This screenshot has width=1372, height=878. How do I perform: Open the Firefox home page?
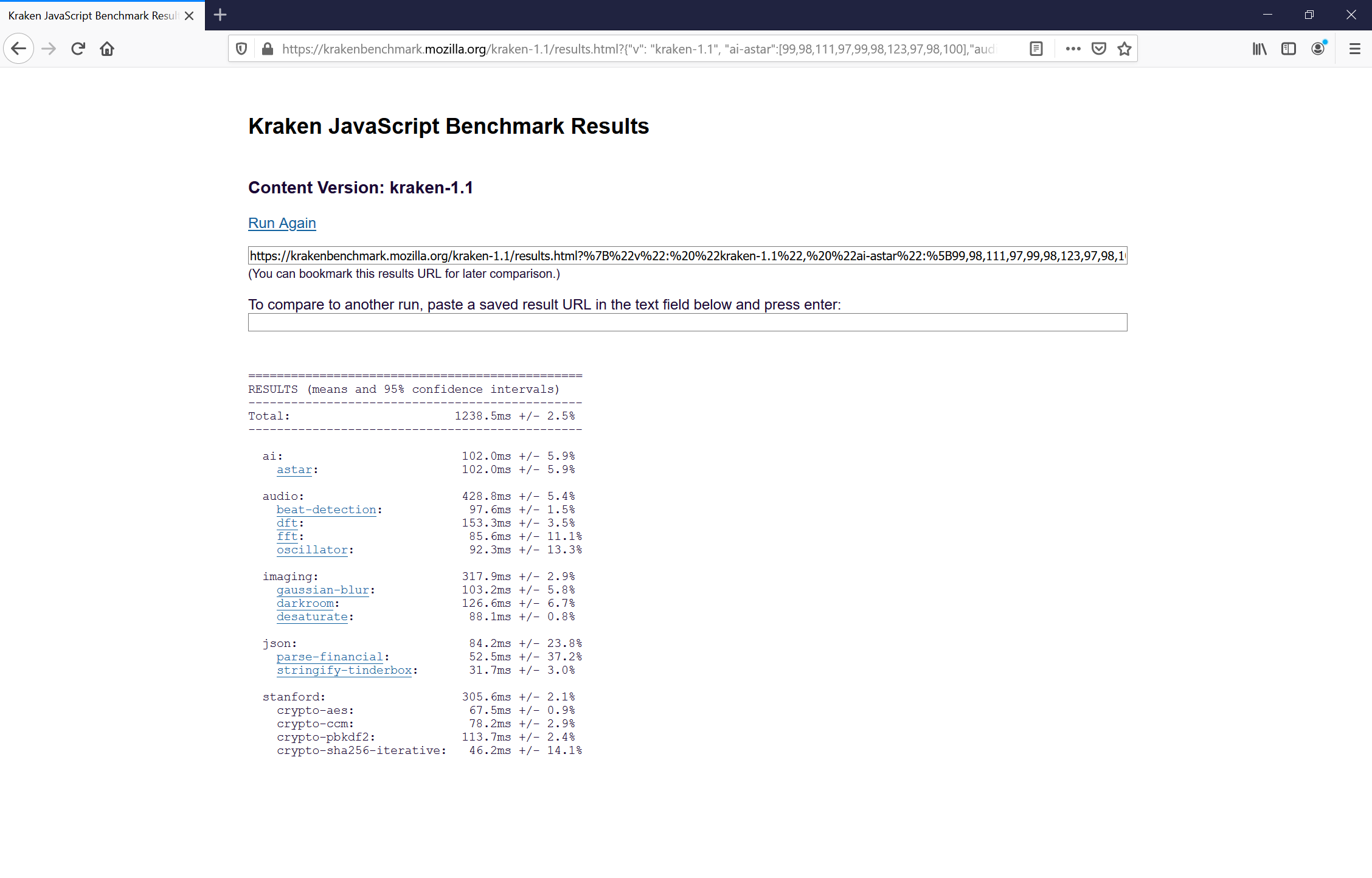[107, 49]
